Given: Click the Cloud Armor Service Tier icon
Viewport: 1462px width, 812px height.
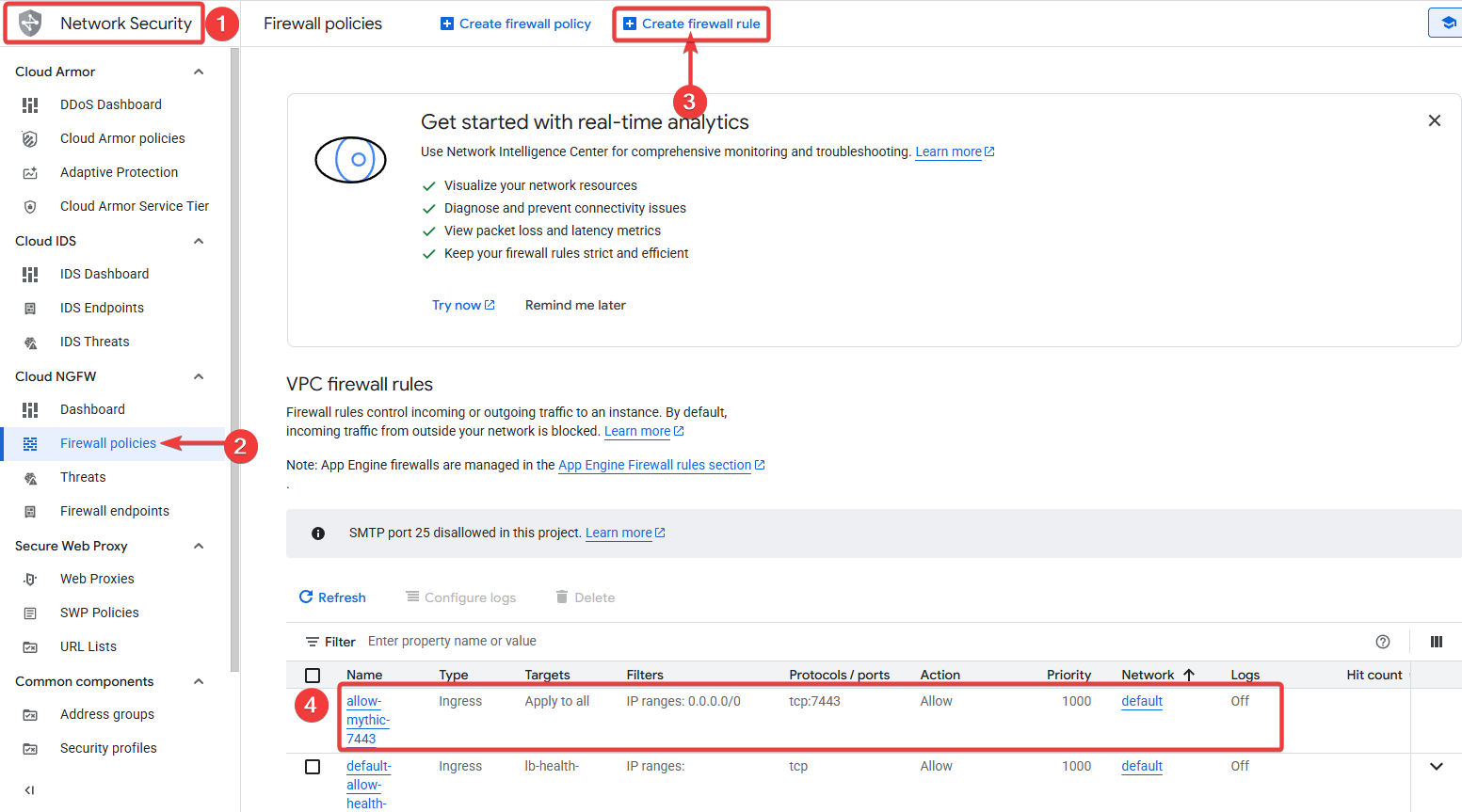Looking at the screenshot, I should click(x=30, y=206).
